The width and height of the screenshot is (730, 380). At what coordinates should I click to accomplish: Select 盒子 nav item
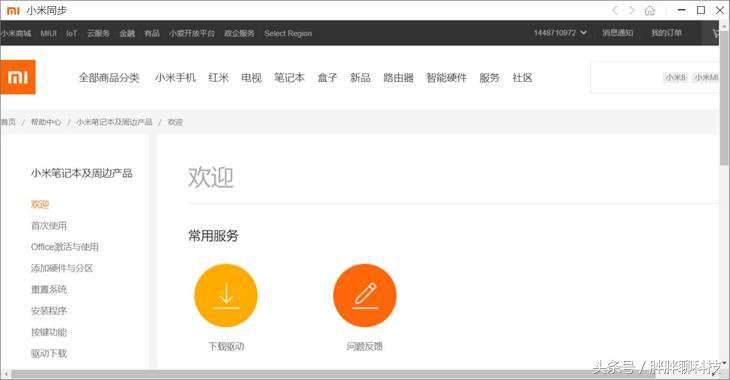[x=327, y=78]
